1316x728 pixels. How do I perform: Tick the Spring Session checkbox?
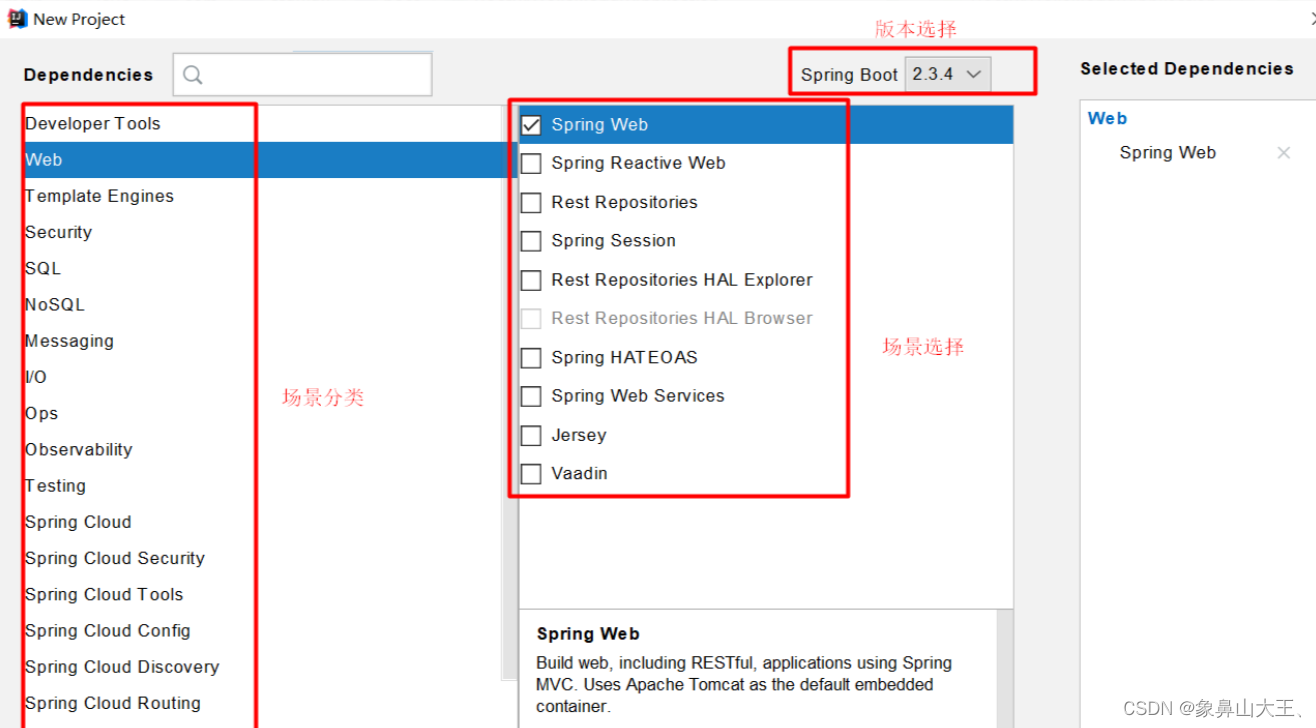tap(531, 241)
